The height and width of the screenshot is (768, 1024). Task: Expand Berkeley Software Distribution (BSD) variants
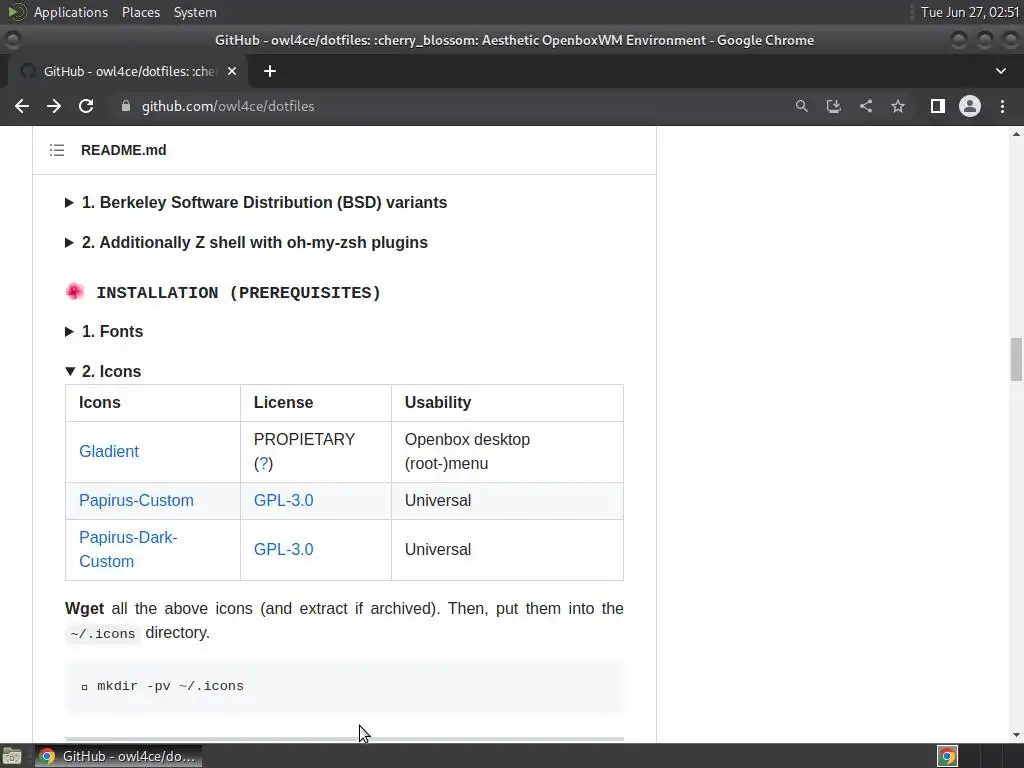pyautogui.click(x=257, y=202)
